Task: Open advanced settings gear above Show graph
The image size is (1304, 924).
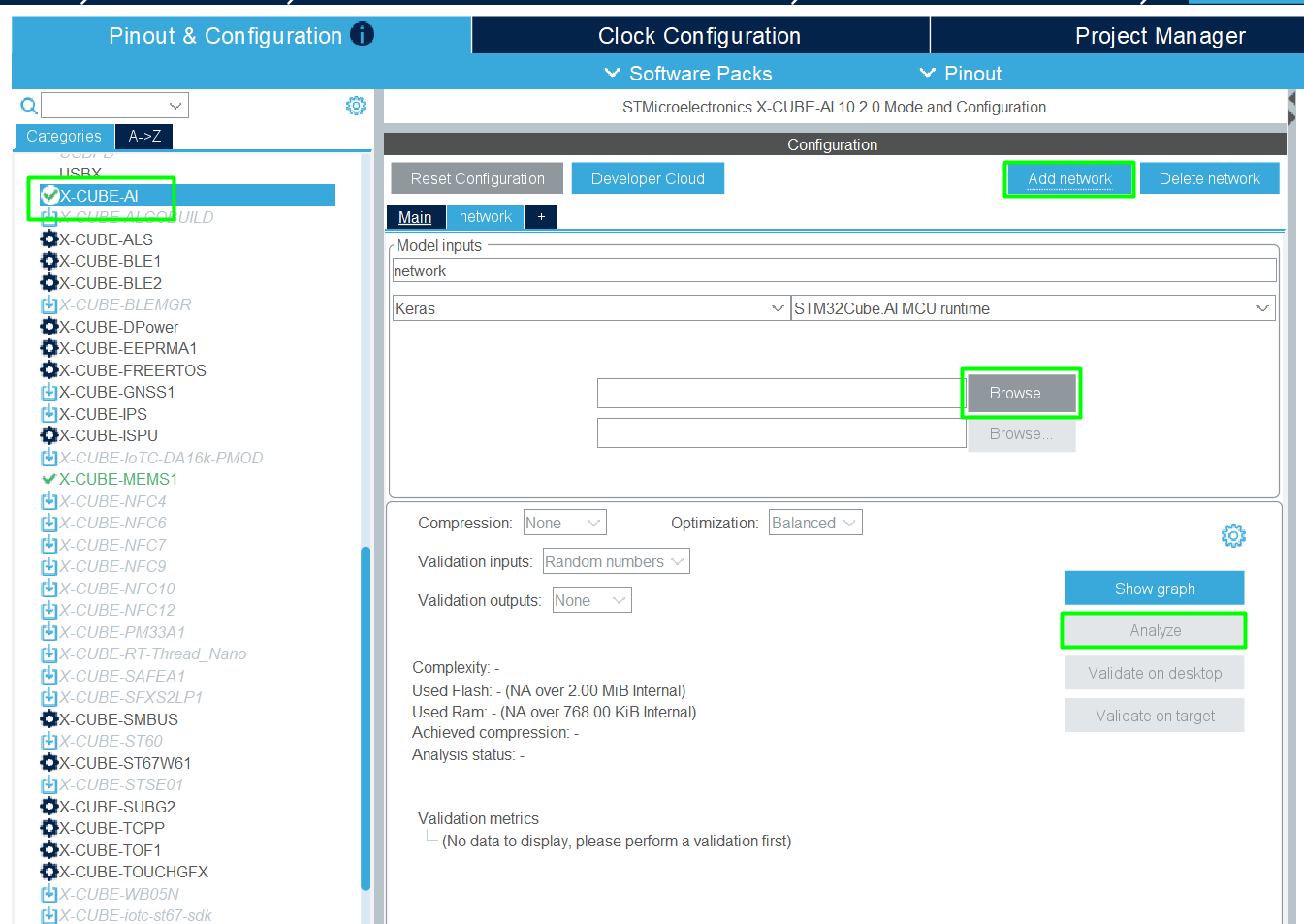Action: coord(1233,535)
